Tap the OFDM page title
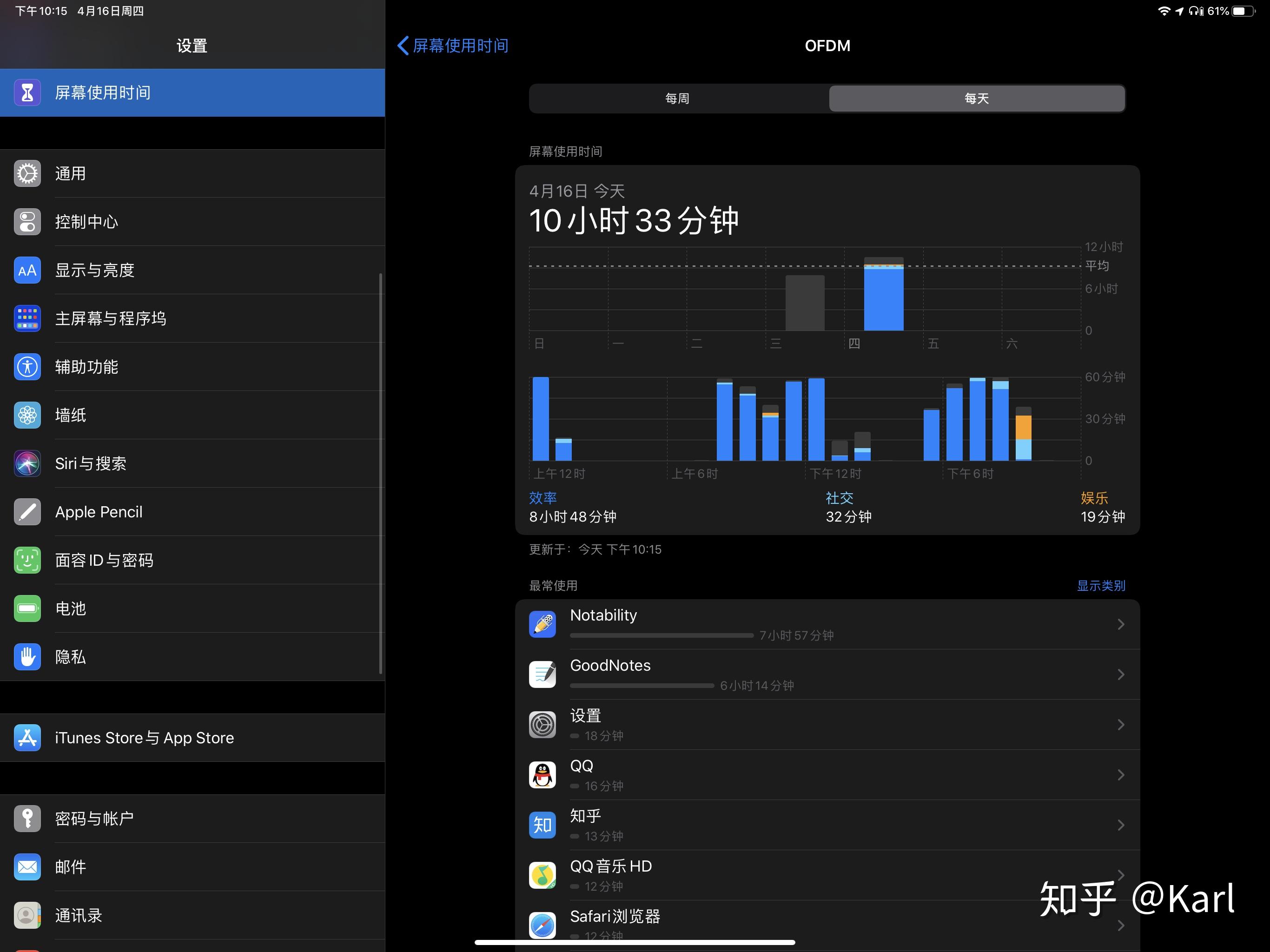Screen dimensions: 1270x952 827,46
